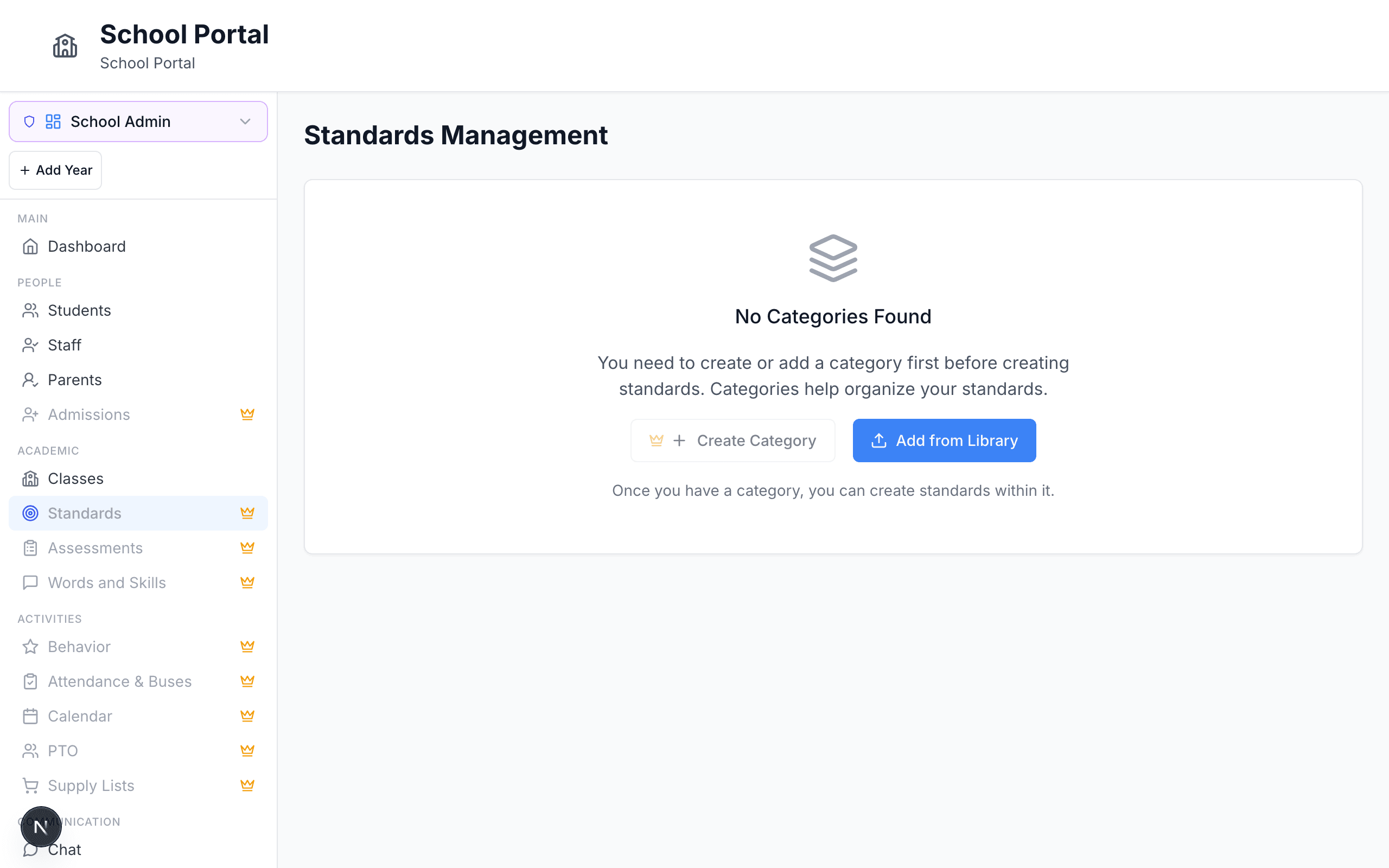This screenshot has height=868, width=1389.
Task: Click the Create Category button
Action: (732, 441)
